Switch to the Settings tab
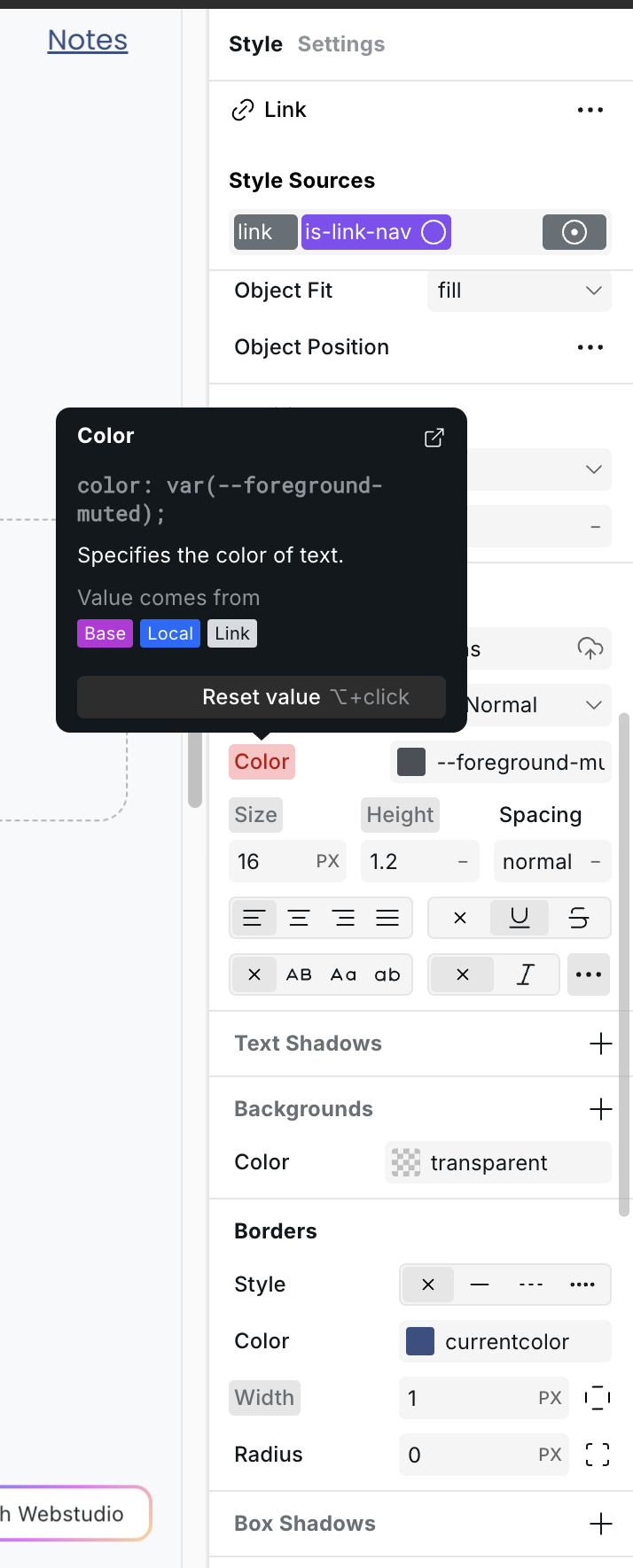633x1568 pixels. pyautogui.click(x=341, y=44)
